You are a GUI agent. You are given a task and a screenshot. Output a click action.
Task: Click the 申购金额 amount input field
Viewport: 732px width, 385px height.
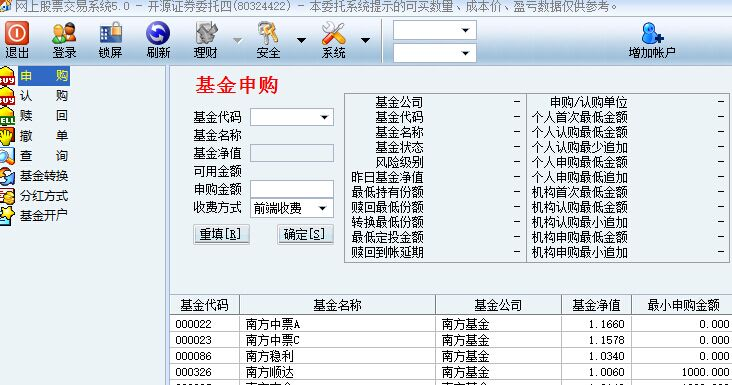[x=292, y=189]
